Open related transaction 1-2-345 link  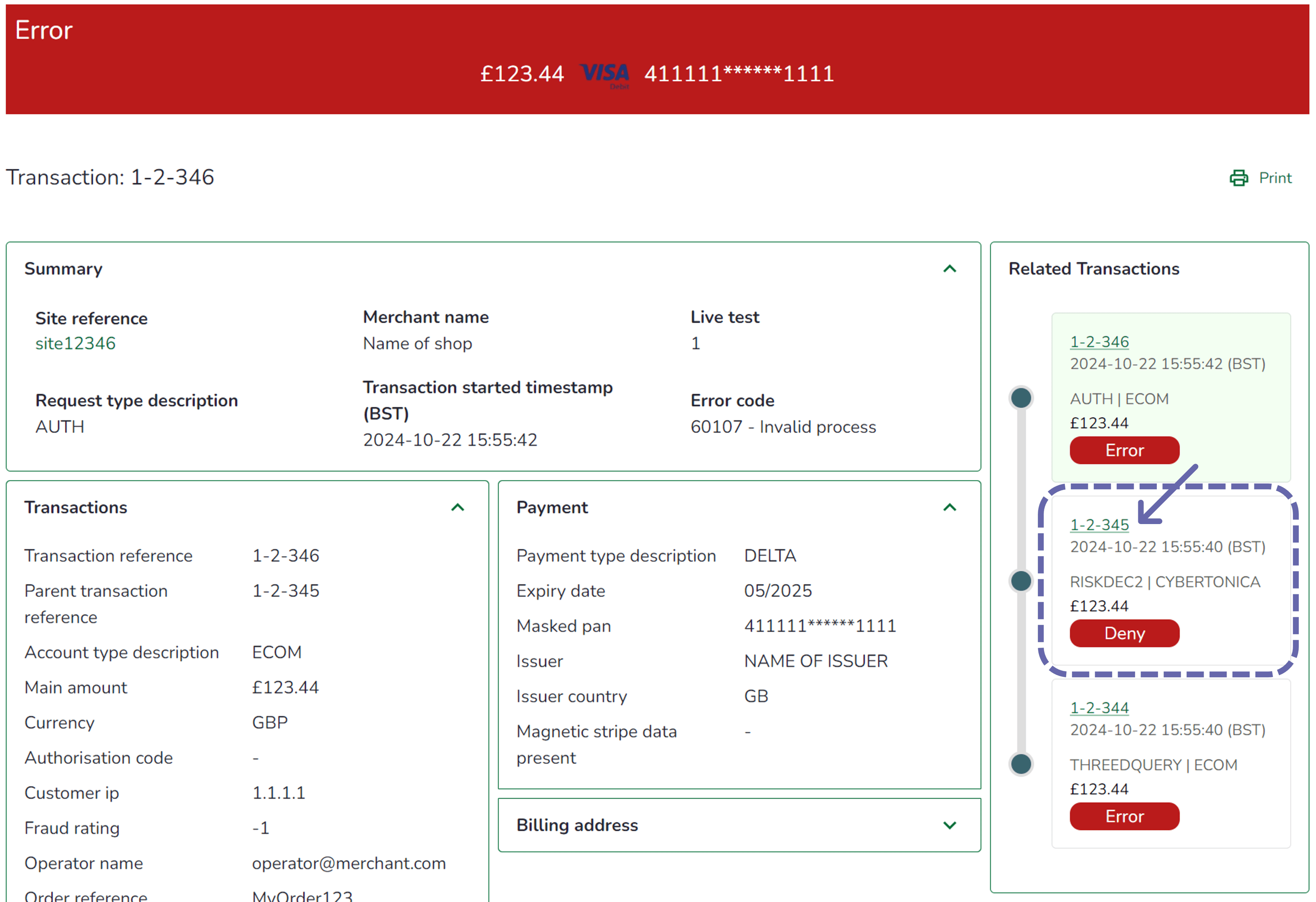[1099, 524]
